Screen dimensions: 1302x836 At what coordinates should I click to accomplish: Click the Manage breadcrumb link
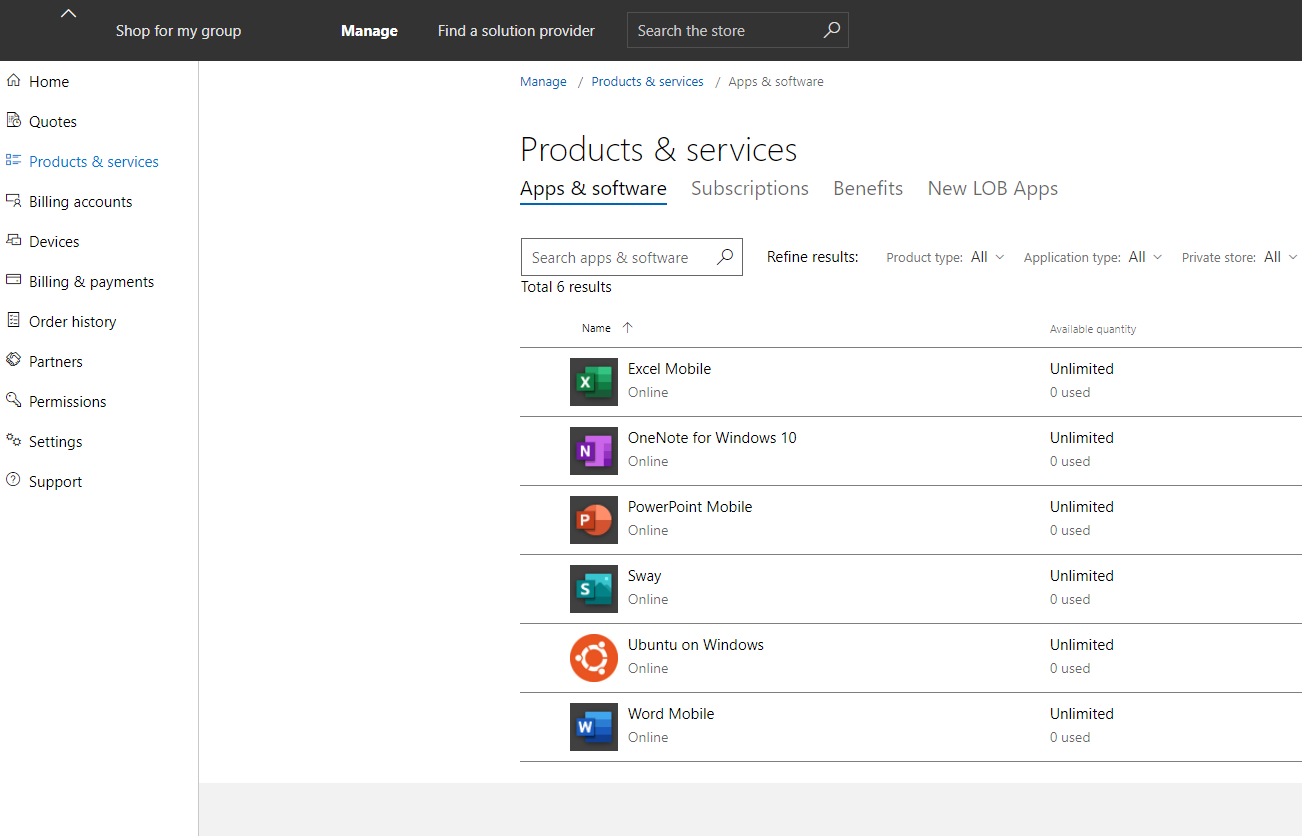click(543, 82)
